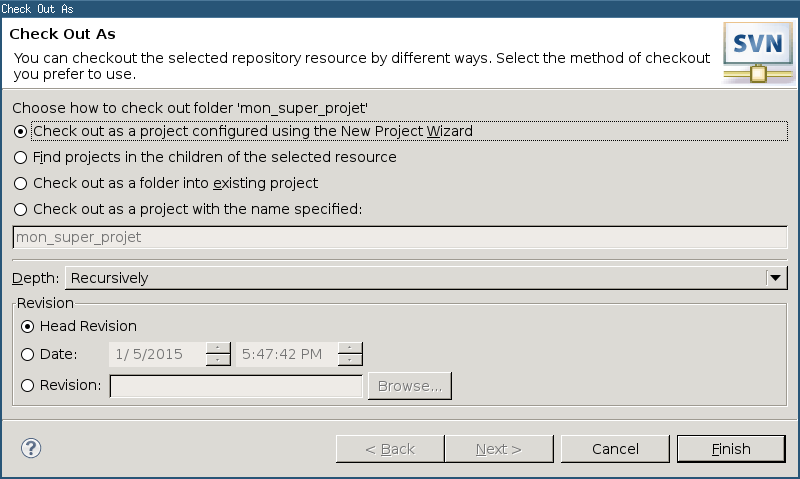Click the Finish button
800x479 pixels.
coord(731,449)
